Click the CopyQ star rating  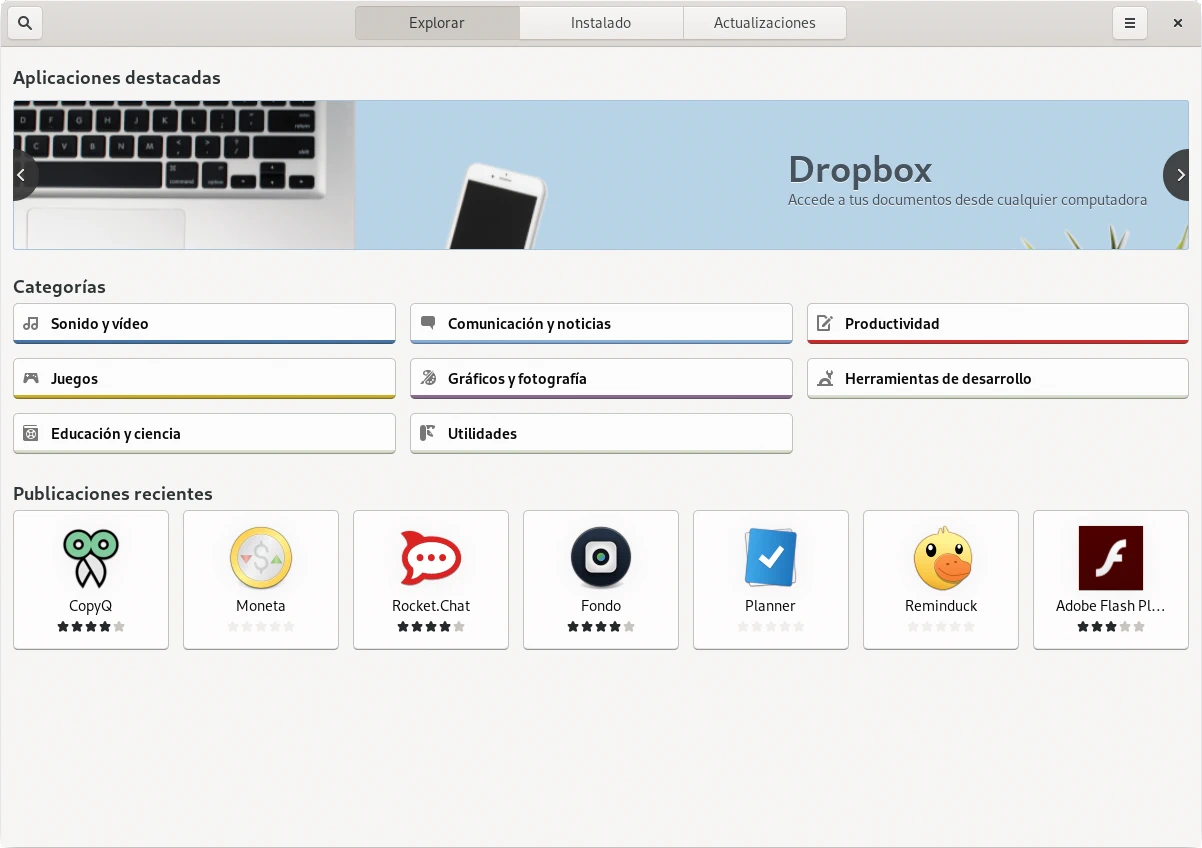click(x=91, y=627)
